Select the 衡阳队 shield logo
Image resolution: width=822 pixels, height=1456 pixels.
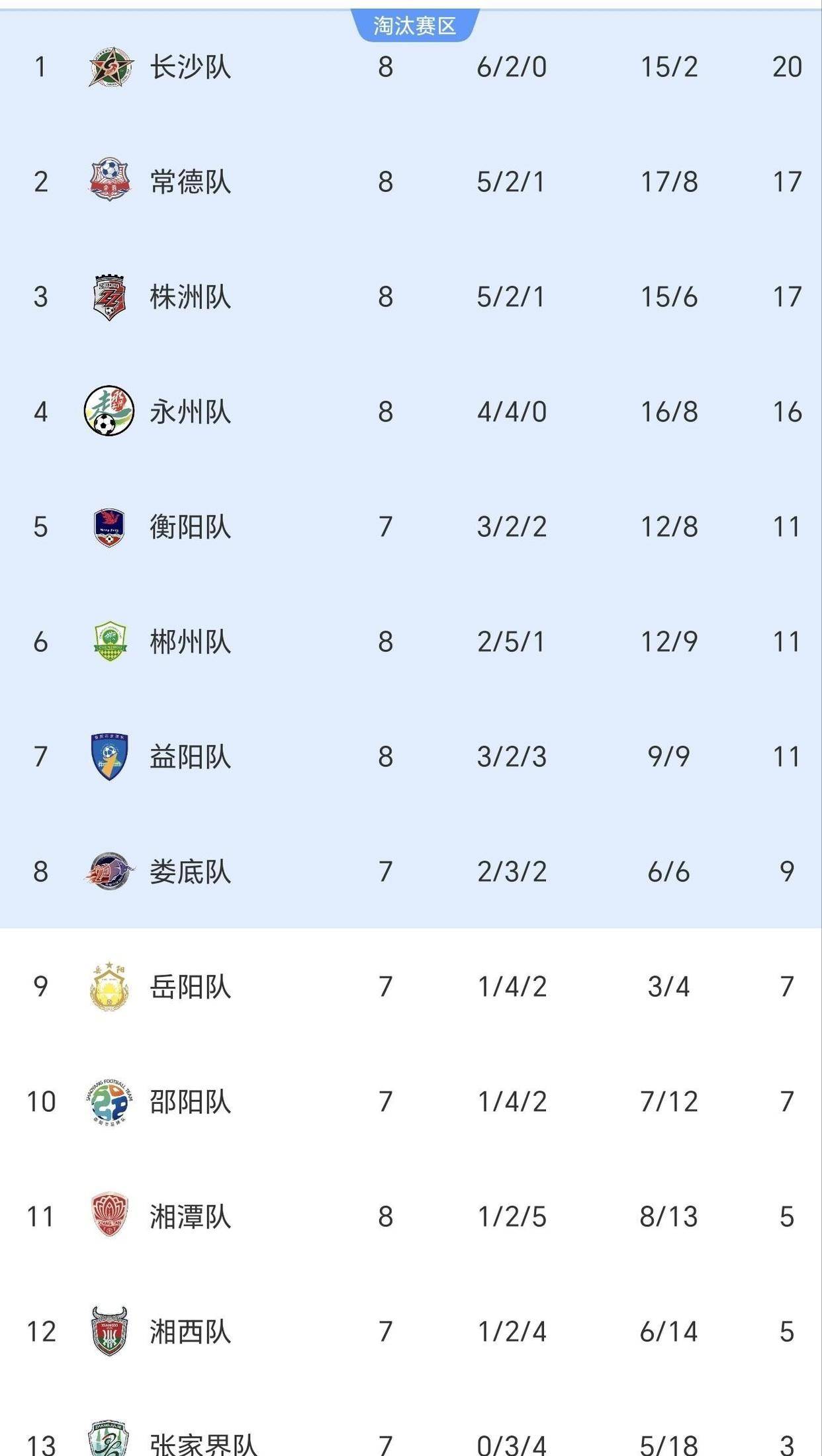(x=109, y=527)
